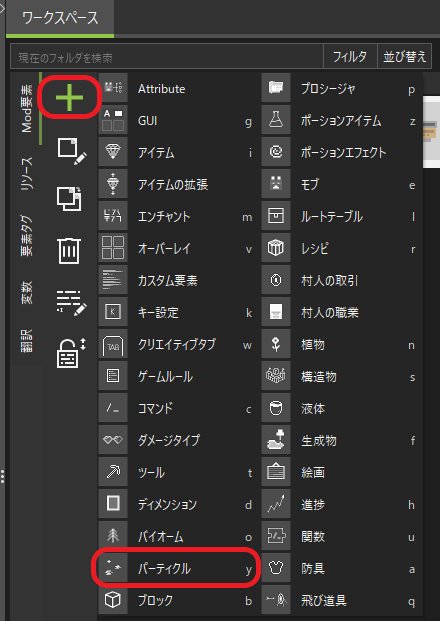Click the duplicate element icon
Image resolution: width=440 pixels, height=621 pixels.
(x=69, y=198)
